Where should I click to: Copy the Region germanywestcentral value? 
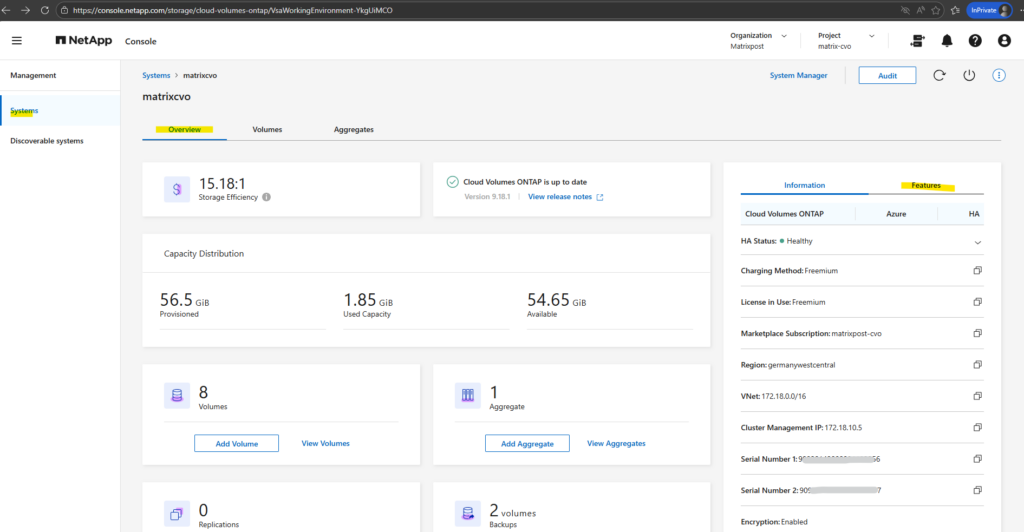977,365
